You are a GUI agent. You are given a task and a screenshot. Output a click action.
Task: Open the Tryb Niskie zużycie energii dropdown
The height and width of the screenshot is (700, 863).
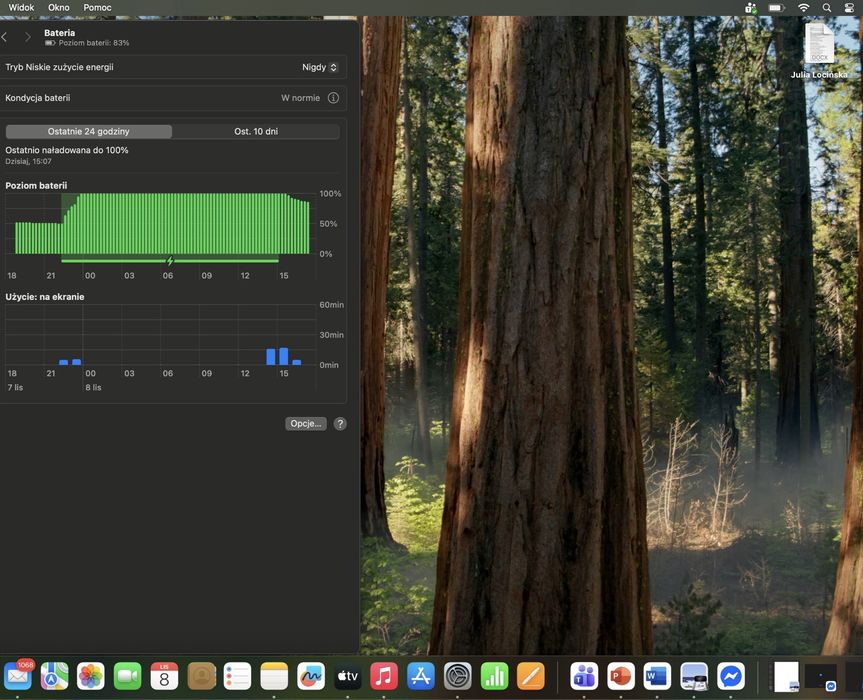pyautogui.click(x=319, y=67)
